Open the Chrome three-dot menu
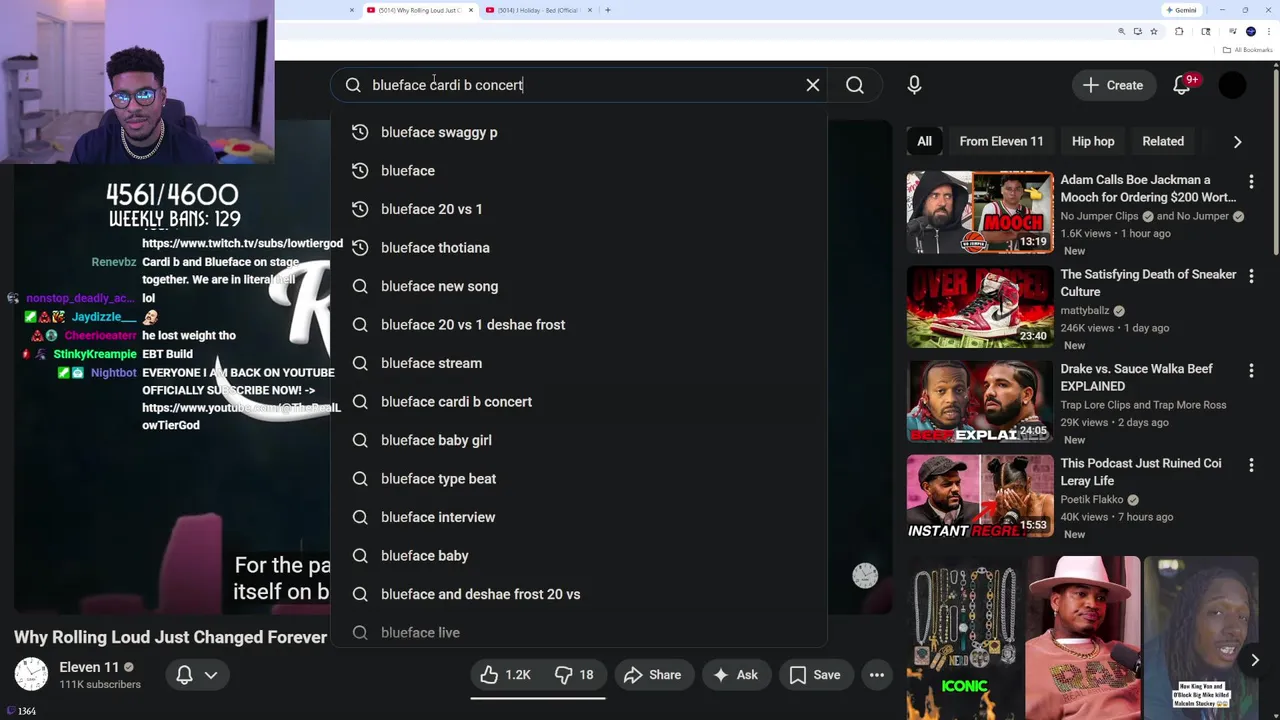 (1268, 32)
